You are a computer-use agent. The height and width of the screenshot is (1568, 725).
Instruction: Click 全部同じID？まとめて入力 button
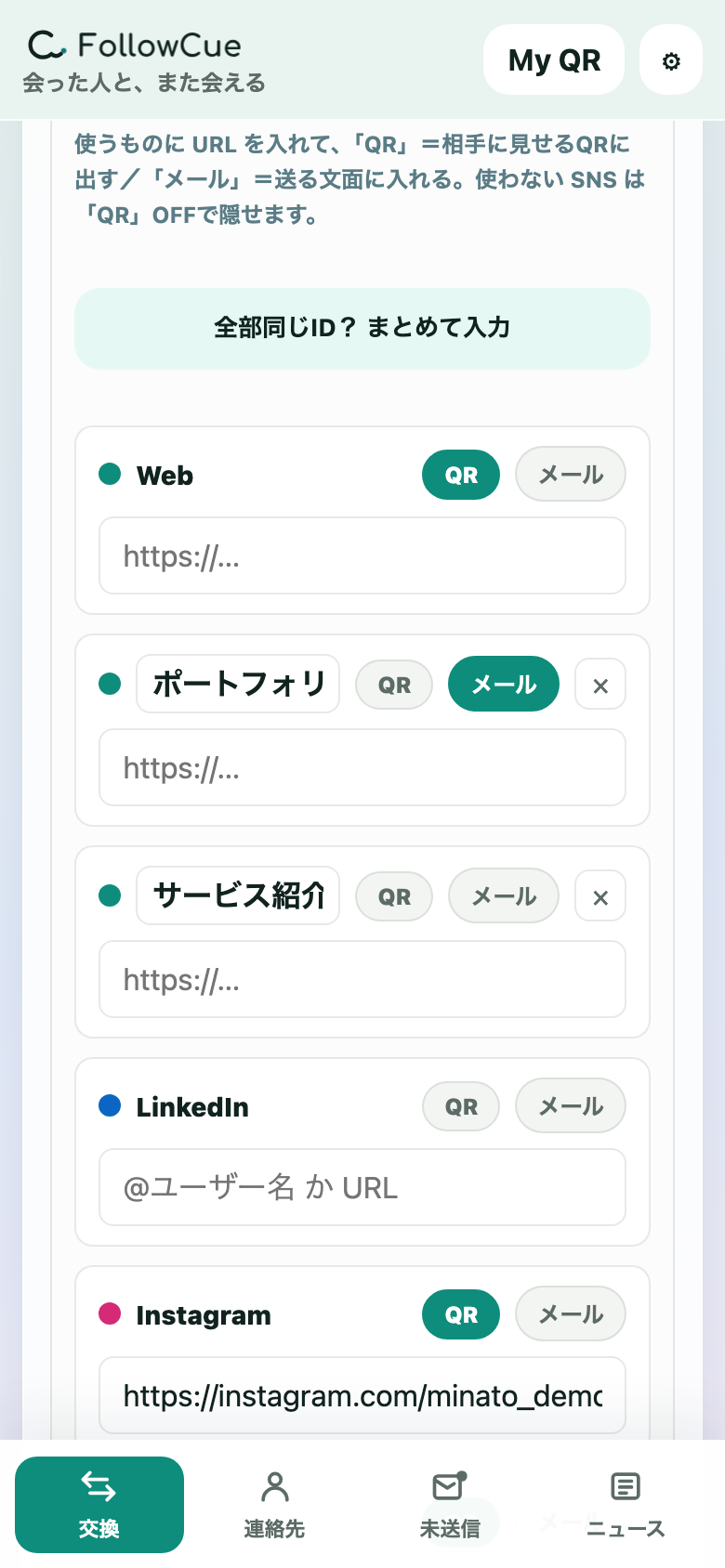point(362,328)
